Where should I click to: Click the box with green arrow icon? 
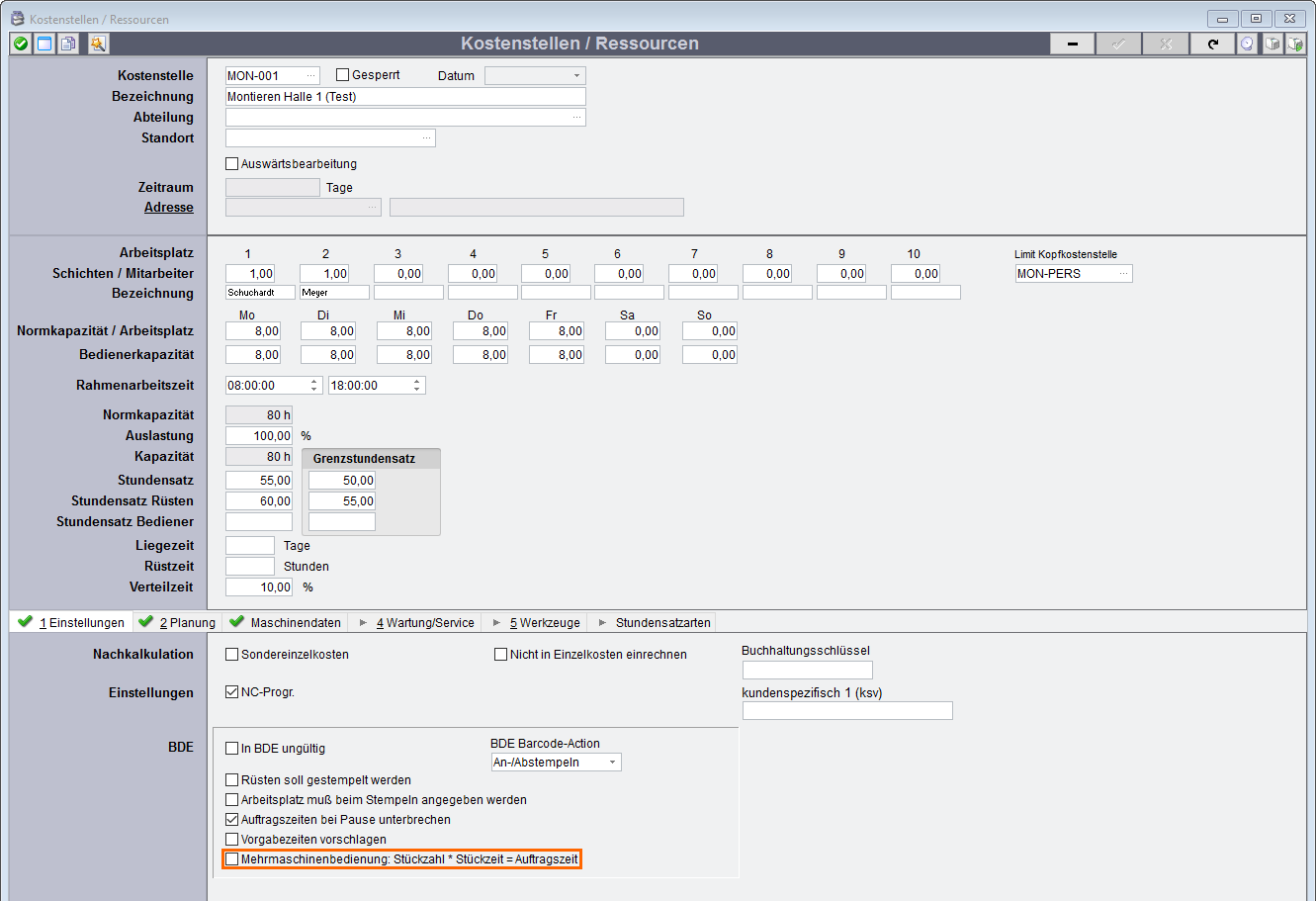coord(1295,44)
